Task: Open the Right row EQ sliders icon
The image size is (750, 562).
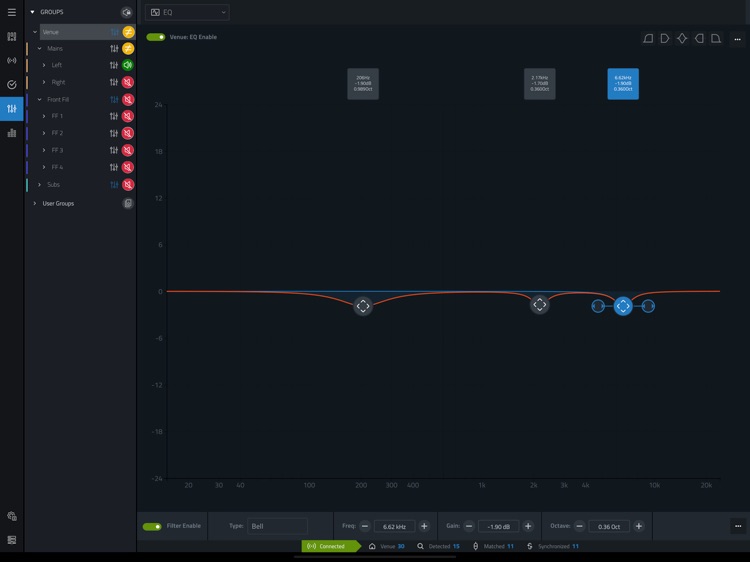Action: coord(114,82)
